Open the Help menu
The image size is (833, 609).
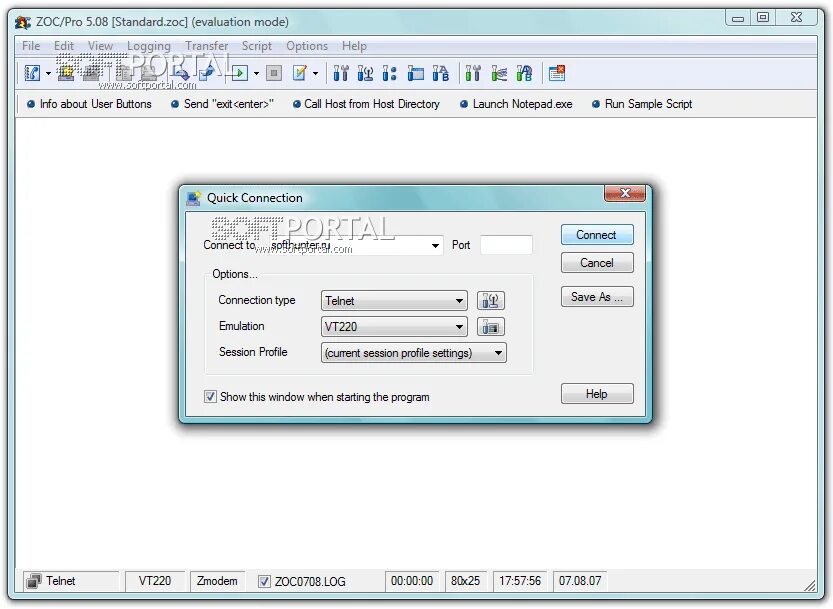[x=354, y=46]
